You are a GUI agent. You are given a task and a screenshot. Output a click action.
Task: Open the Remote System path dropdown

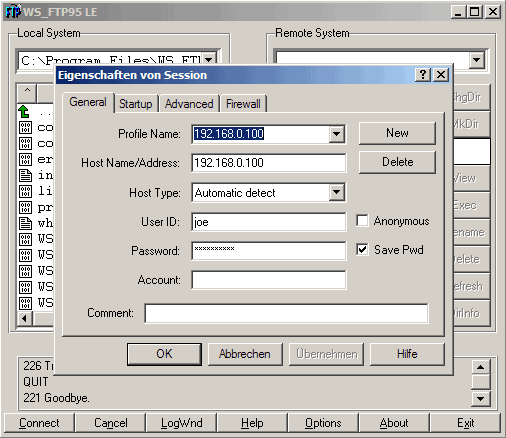[477, 60]
